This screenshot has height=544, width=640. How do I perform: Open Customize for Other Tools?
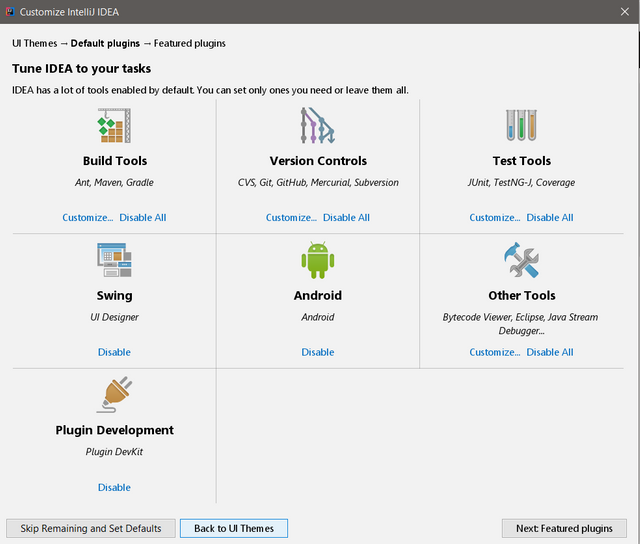494,352
